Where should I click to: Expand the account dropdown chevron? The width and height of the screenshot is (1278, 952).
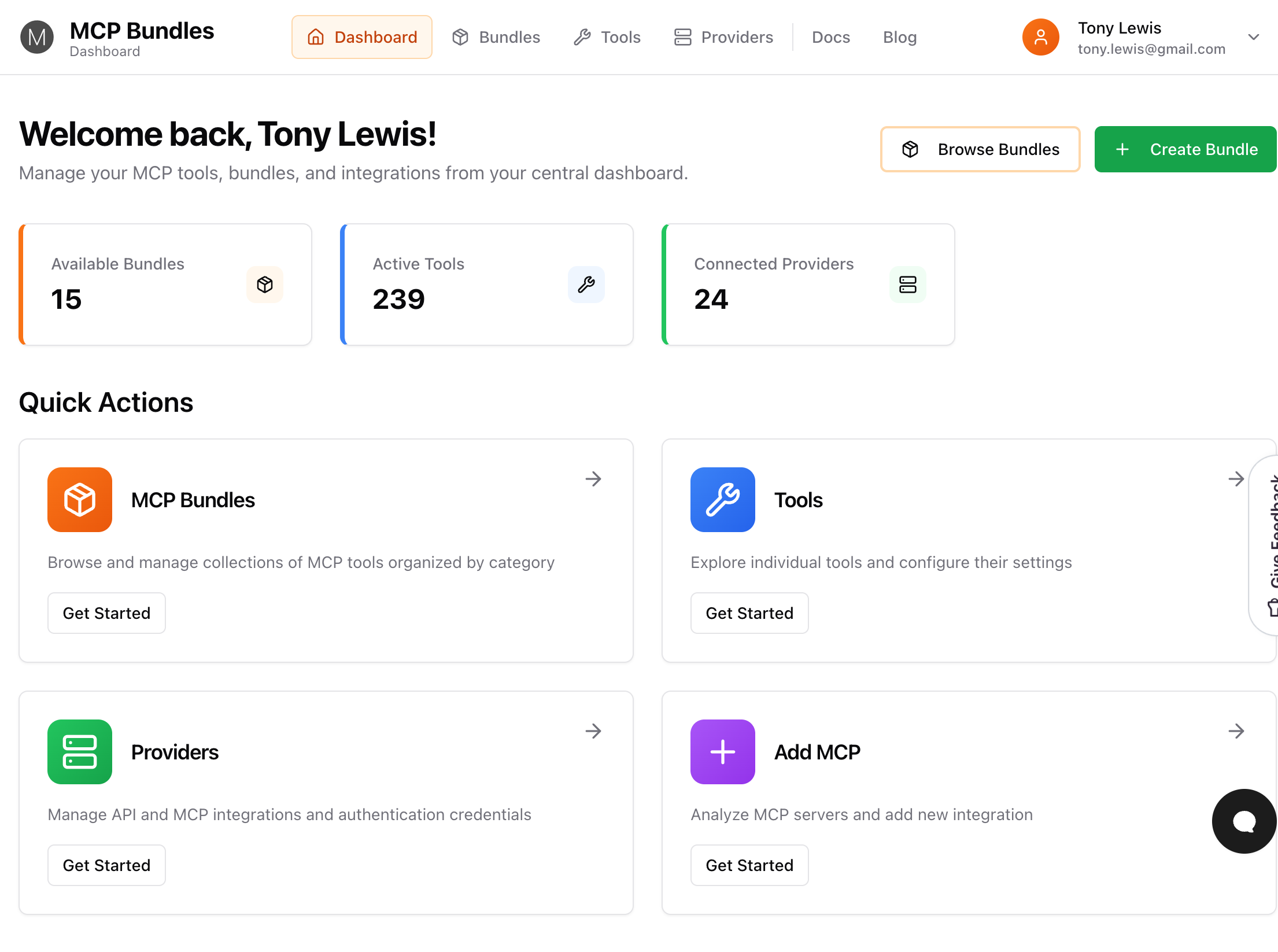1254,37
